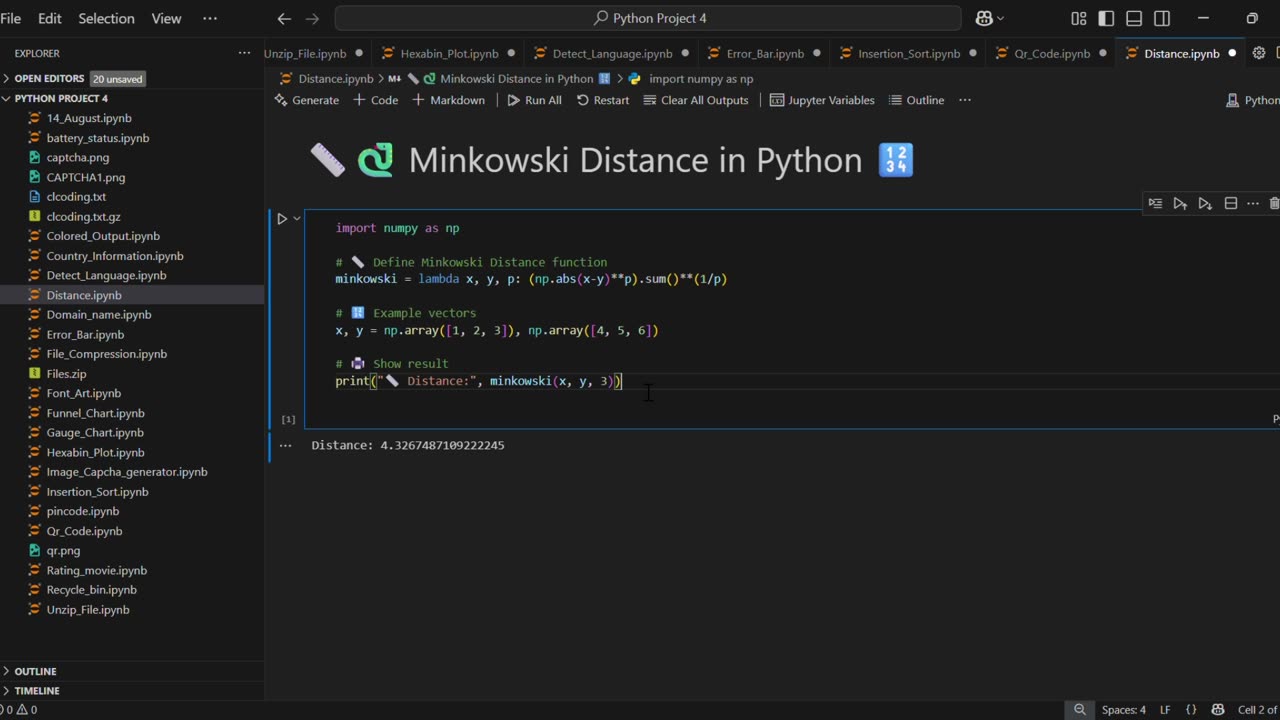Click zoom icon in status bar
Viewport: 1280px width, 720px height.
pos(1080,710)
